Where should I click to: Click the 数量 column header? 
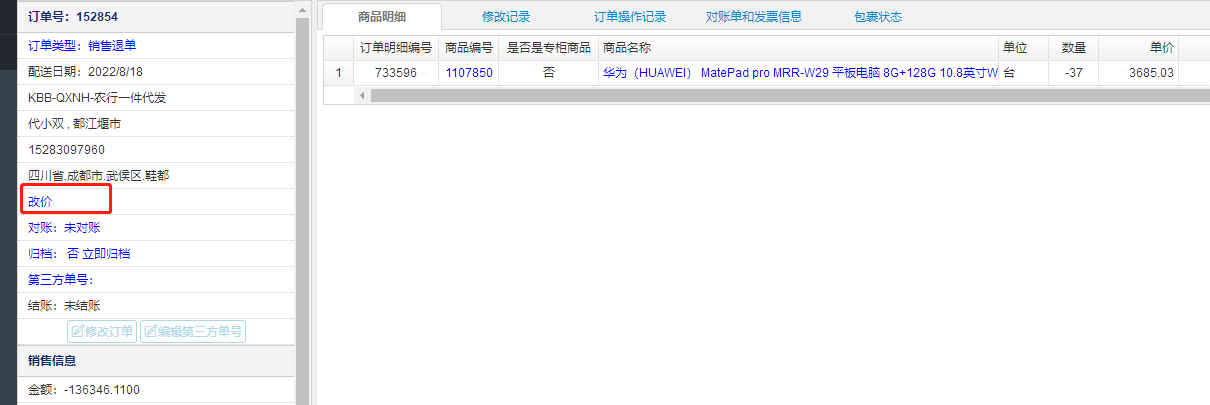1073,47
